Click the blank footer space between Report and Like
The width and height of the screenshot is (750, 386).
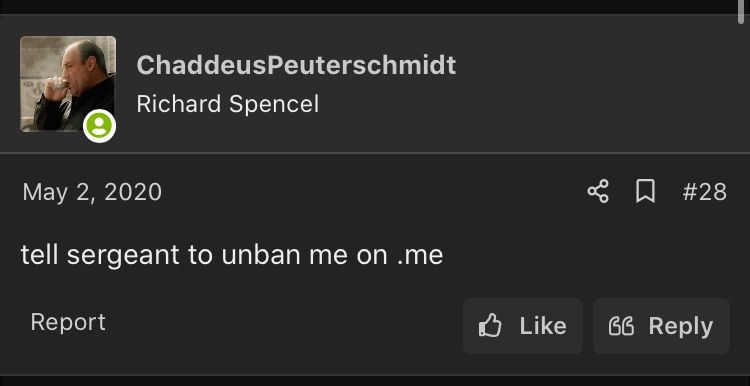284,326
